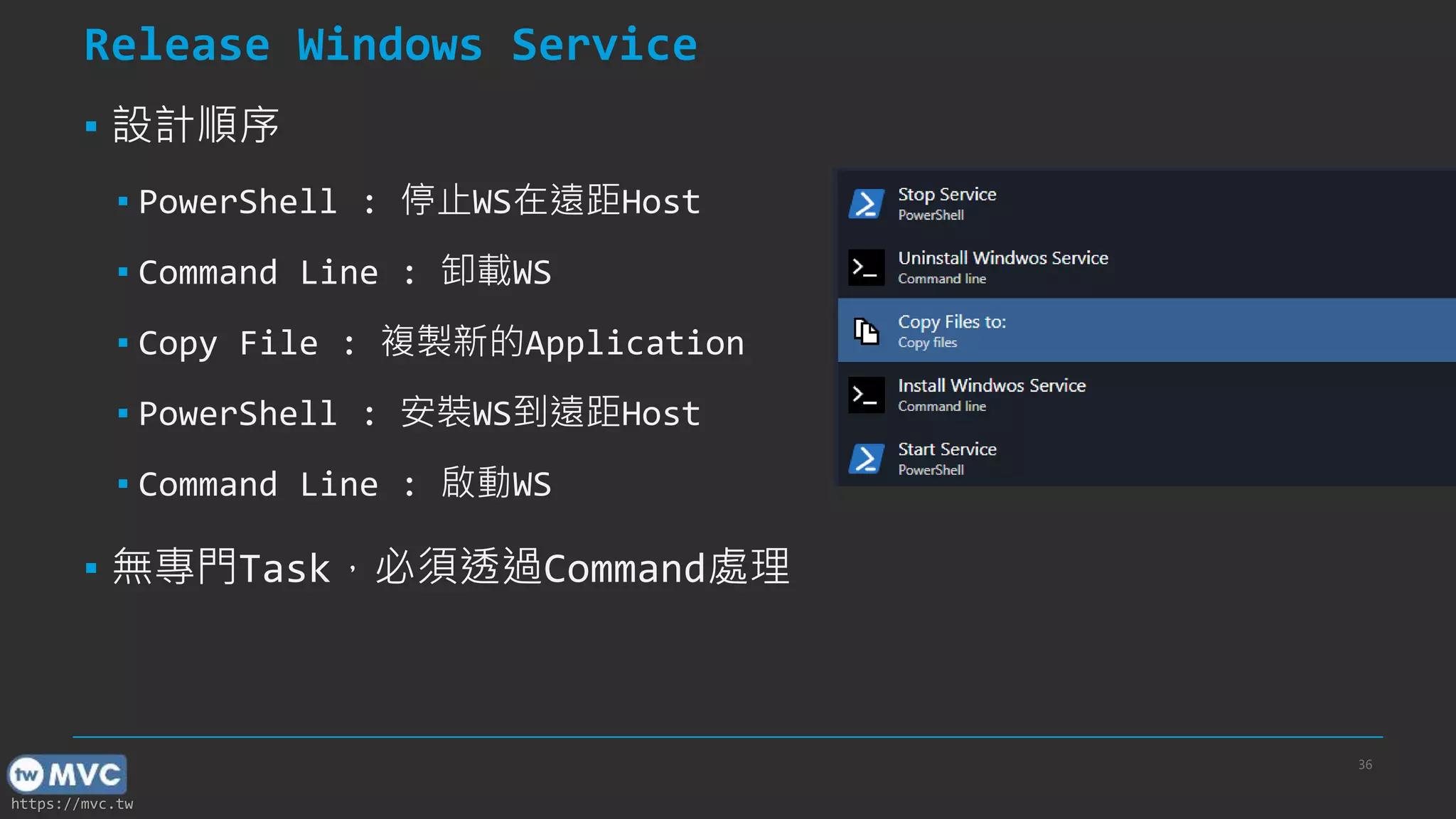
Task: Click the twMVC logo
Action: point(67,774)
